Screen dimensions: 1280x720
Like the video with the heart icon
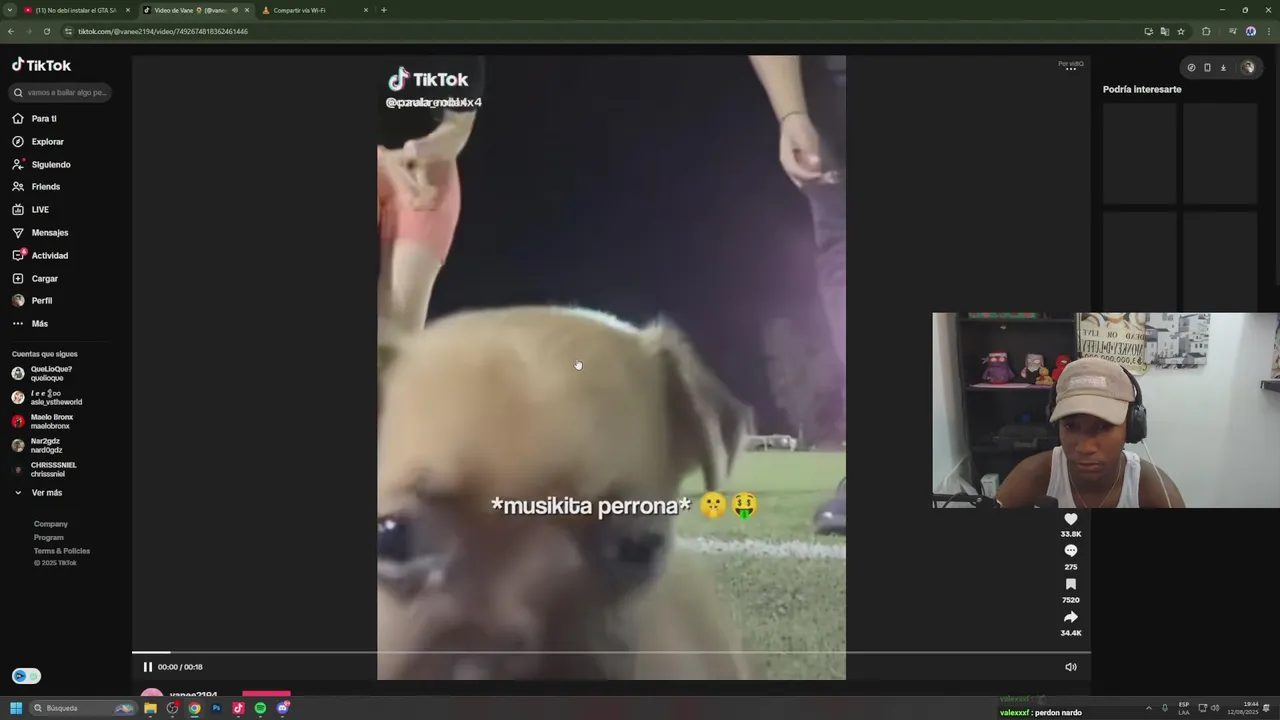click(1071, 519)
